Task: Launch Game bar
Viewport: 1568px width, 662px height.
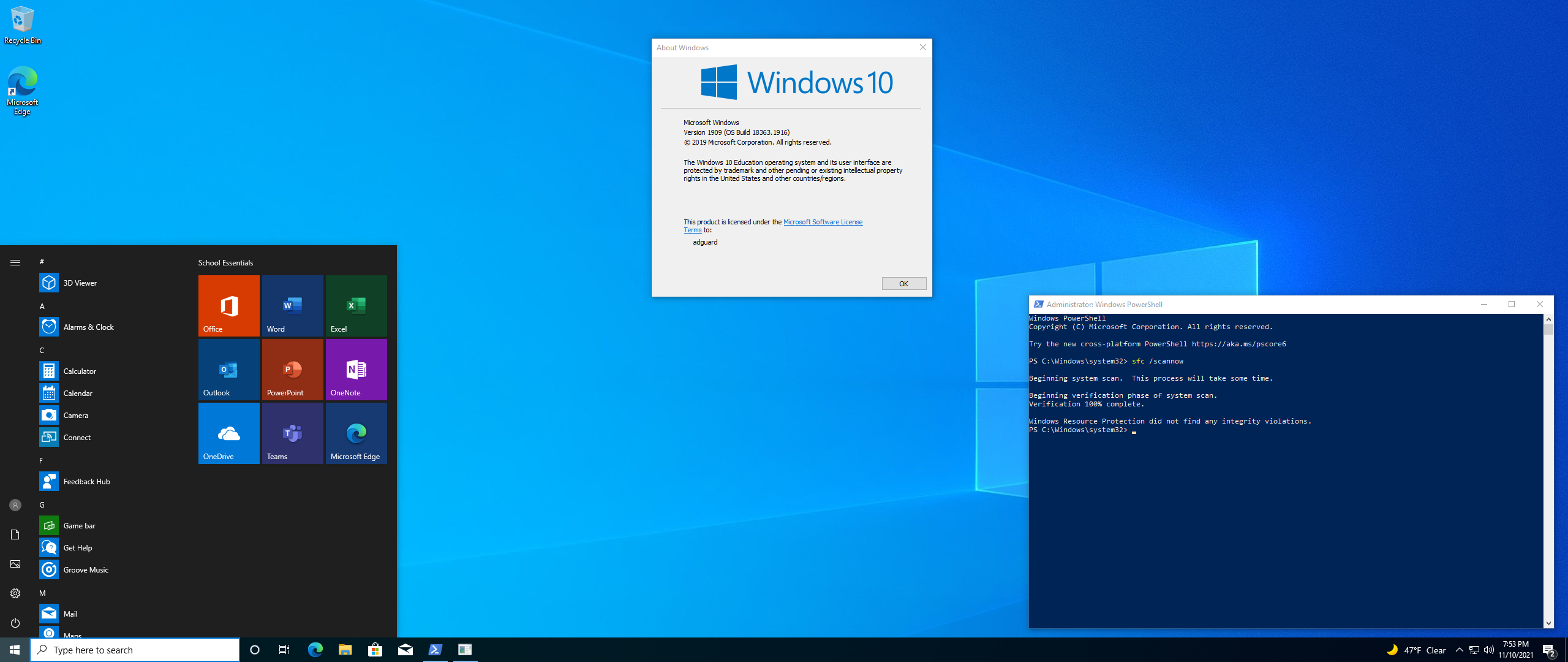Action: point(110,525)
